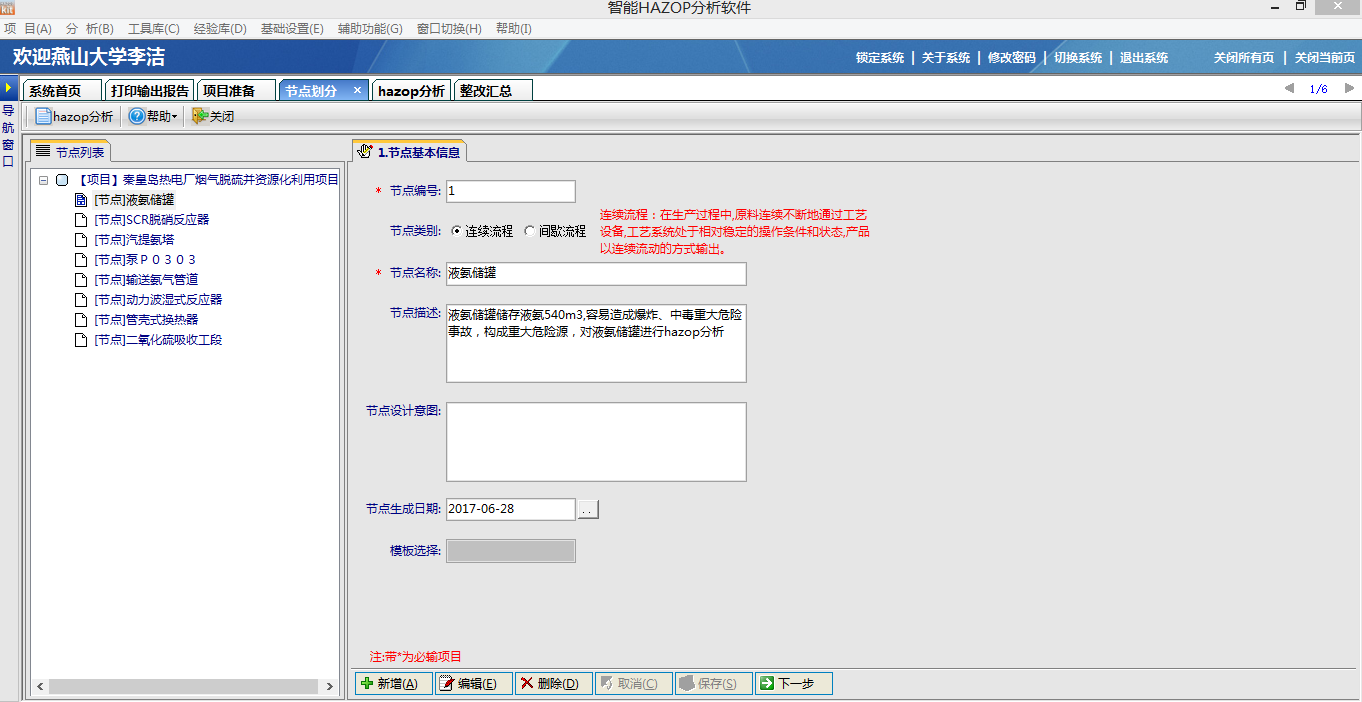Open the 导航窗口 side panel label
1362x702 pixels.
point(8,135)
